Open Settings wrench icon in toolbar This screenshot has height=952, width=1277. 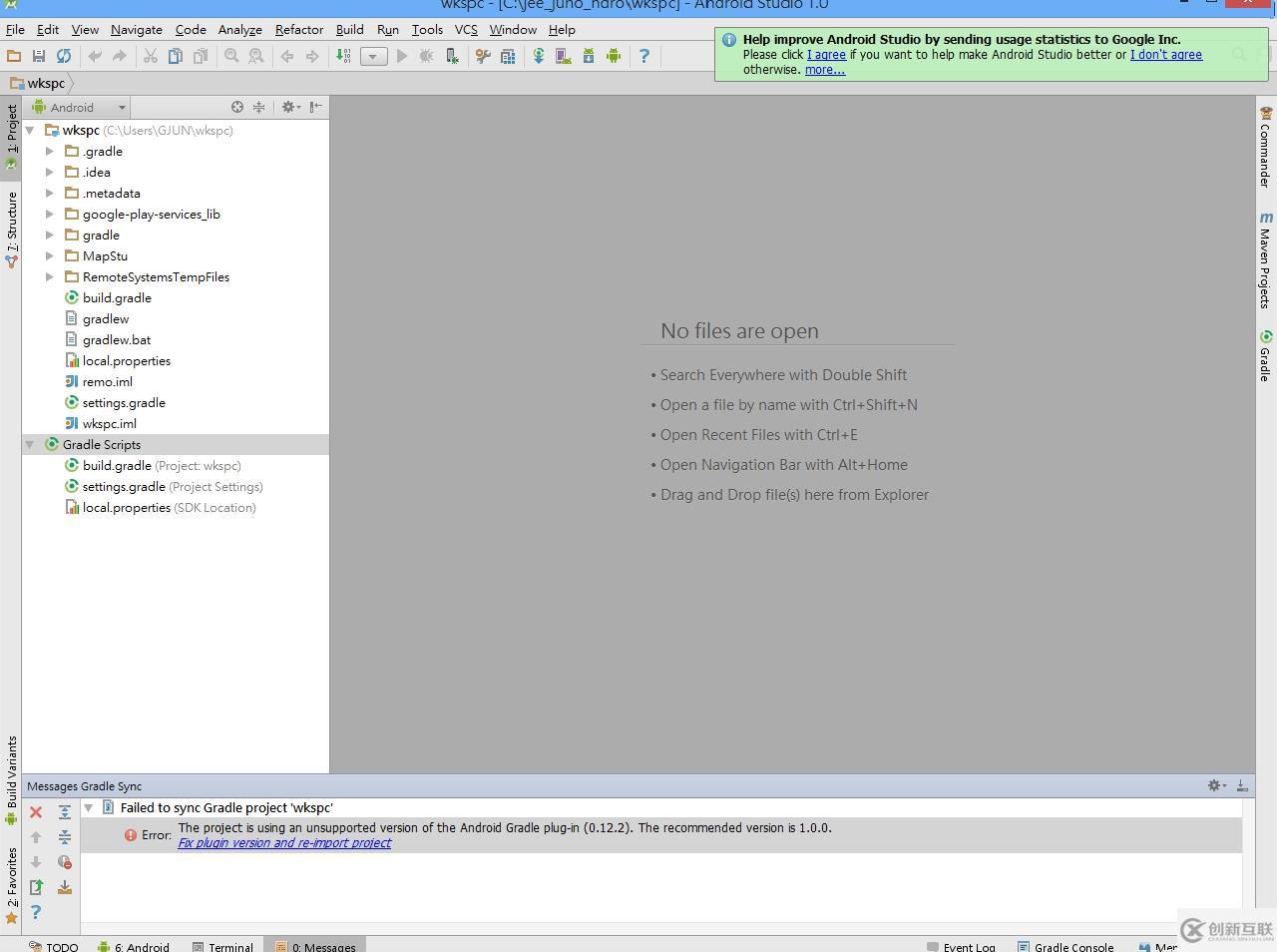click(x=483, y=56)
